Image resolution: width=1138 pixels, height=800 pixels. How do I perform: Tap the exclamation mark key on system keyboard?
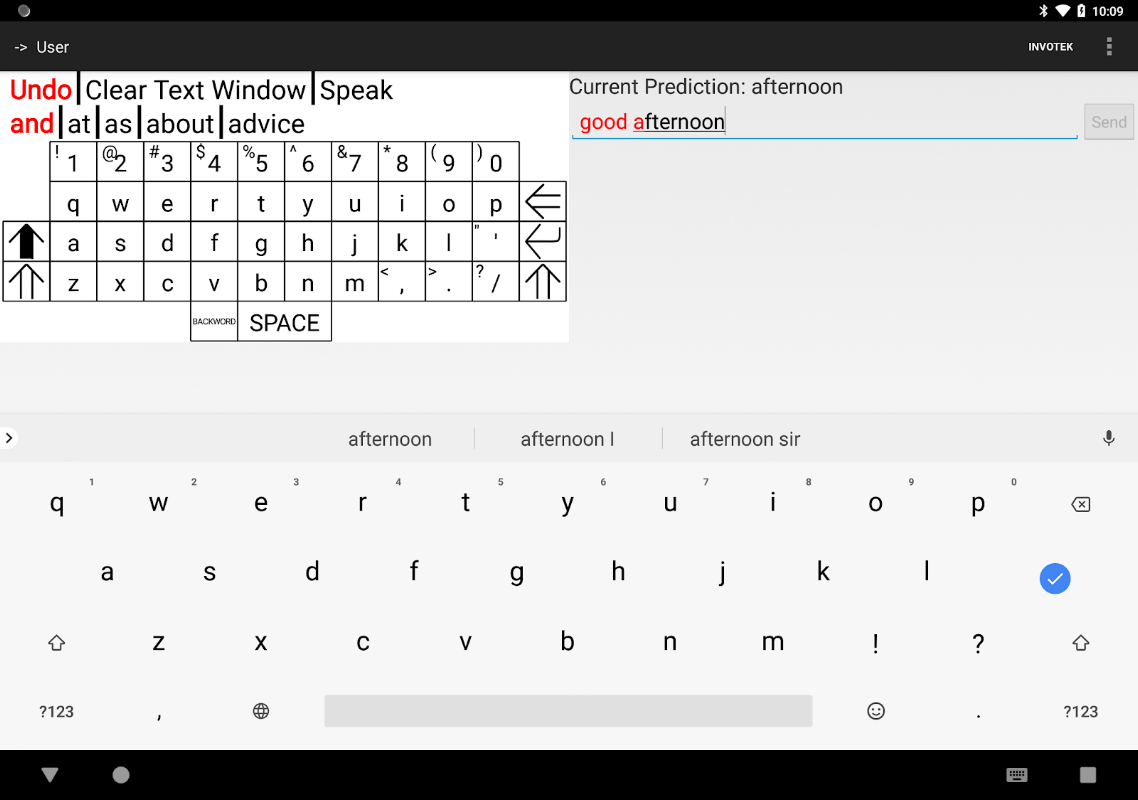pyautogui.click(x=875, y=642)
